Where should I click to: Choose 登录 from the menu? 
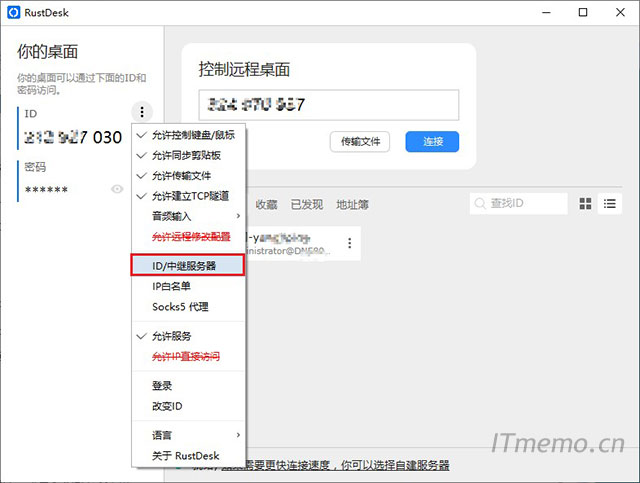pos(189,386)
